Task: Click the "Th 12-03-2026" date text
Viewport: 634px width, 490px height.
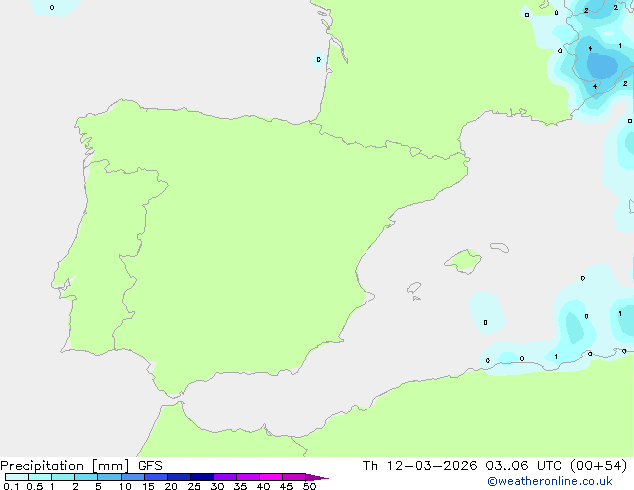Action: (420, 466)
